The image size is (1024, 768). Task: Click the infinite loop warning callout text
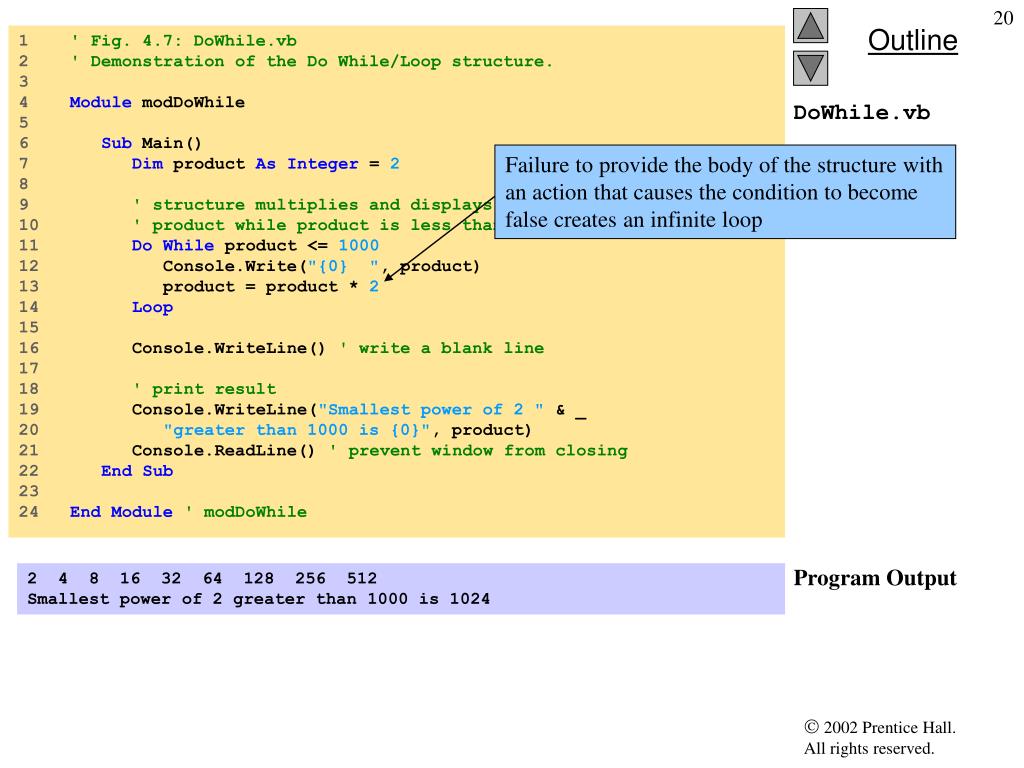pyautogui.click(x=724, y=192)
